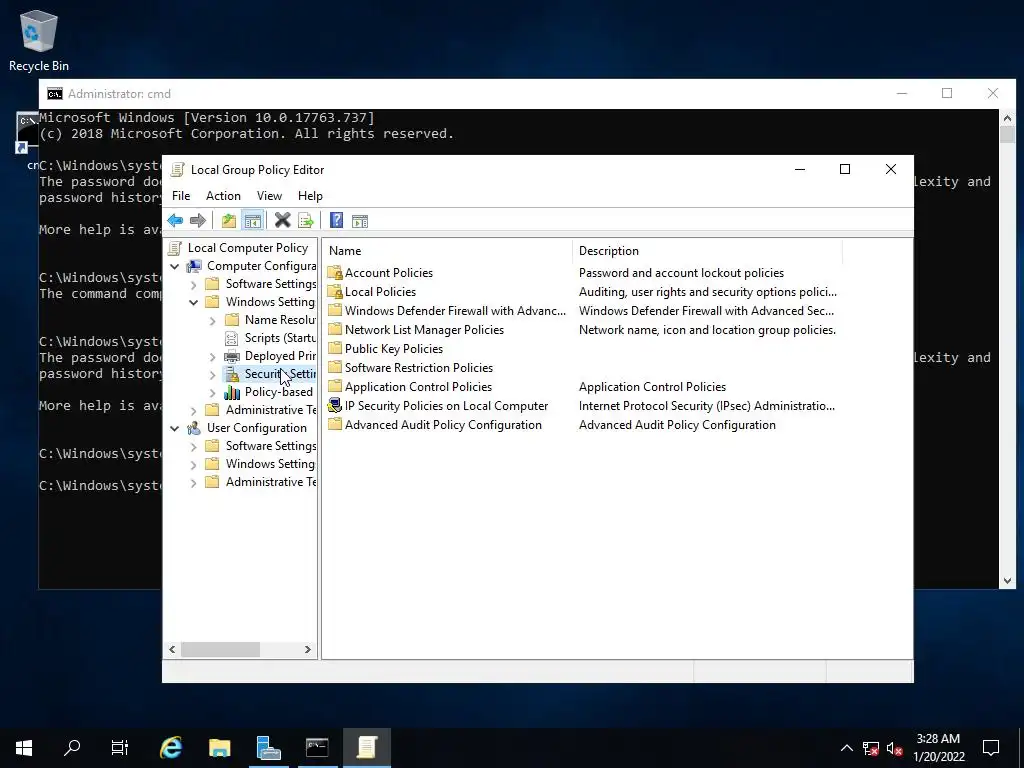Expand the Name Resolution Policy node

(212, 321)
